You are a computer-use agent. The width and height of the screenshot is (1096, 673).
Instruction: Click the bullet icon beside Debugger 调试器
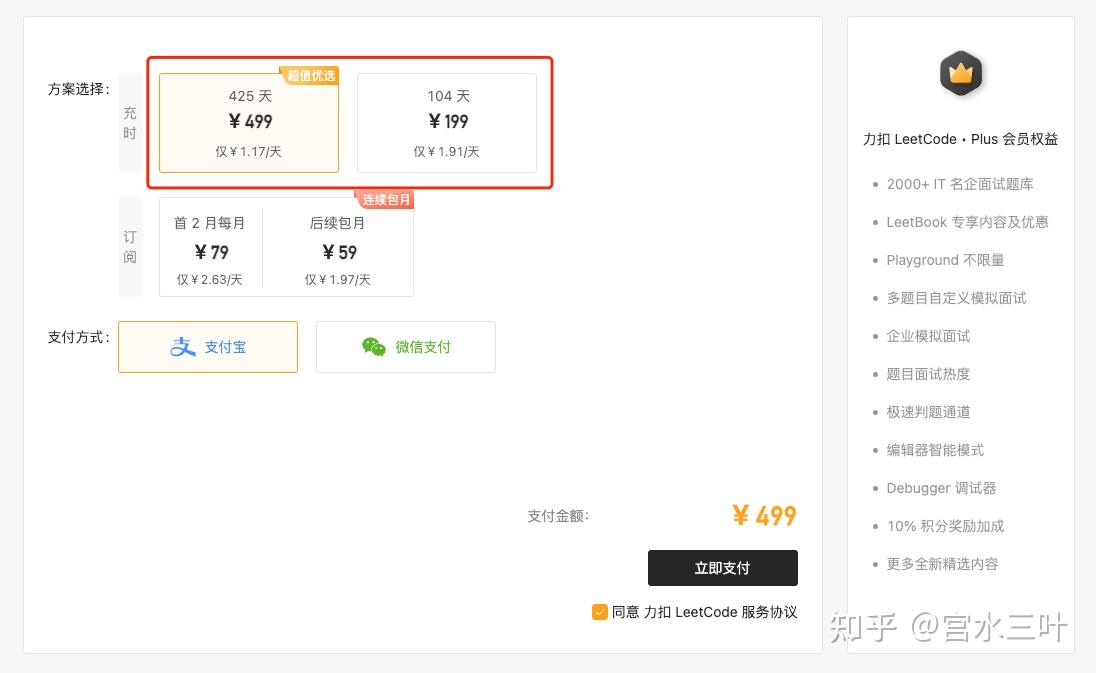tap(875, 488)
